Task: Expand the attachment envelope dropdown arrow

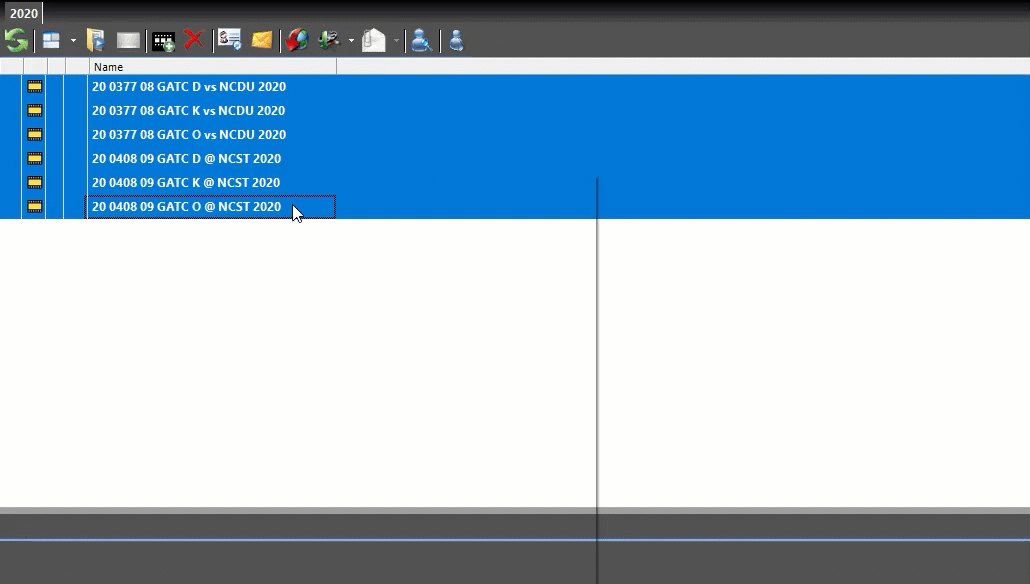Action: click(x=396, y=41)
